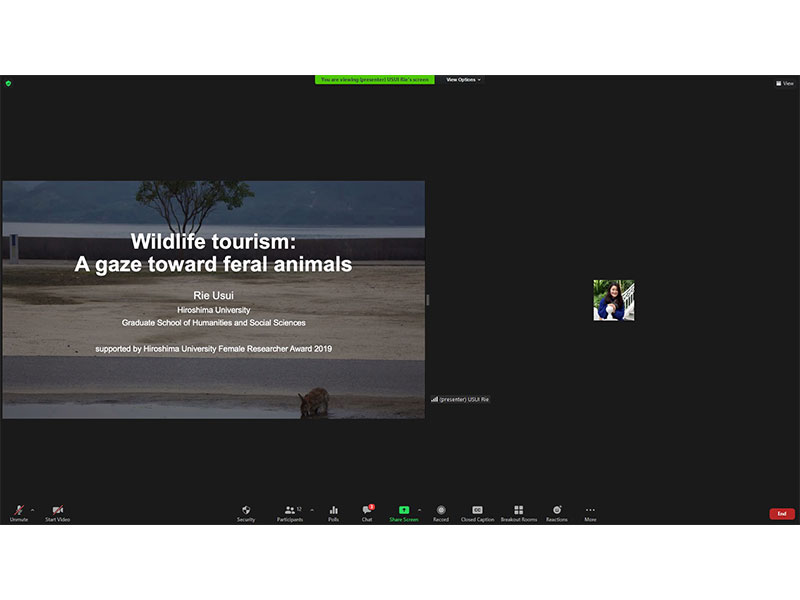
Task: Open the Participants panel
Action: (290, 512)
